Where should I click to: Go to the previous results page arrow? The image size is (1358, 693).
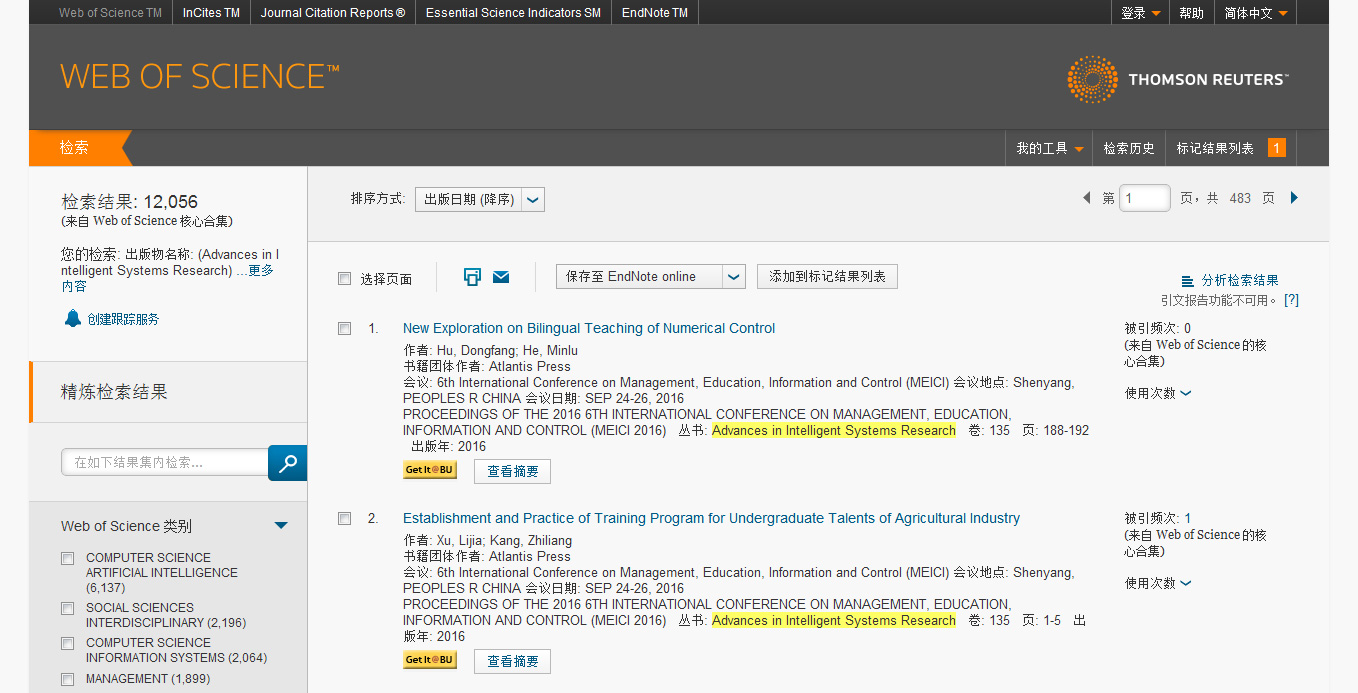(x=1087, y=198)
